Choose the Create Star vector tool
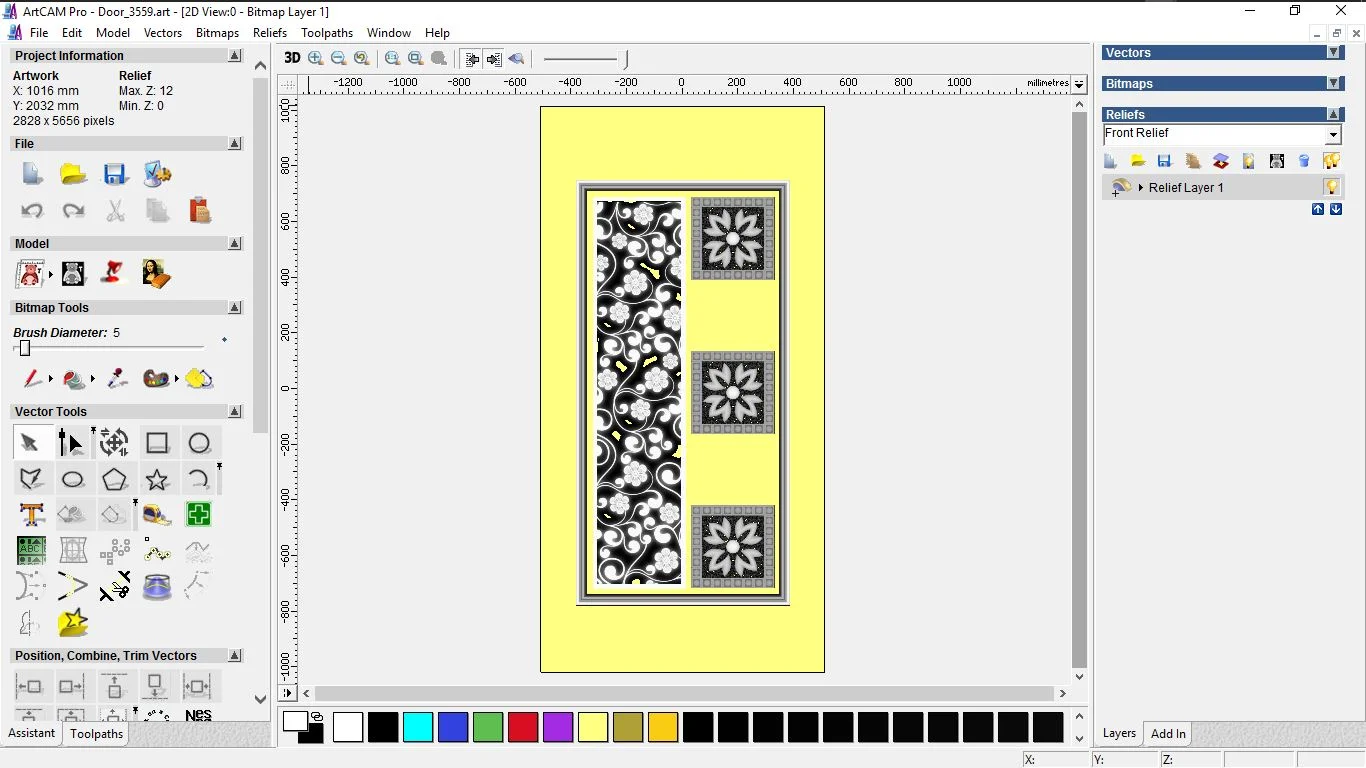 pos(157,479)
